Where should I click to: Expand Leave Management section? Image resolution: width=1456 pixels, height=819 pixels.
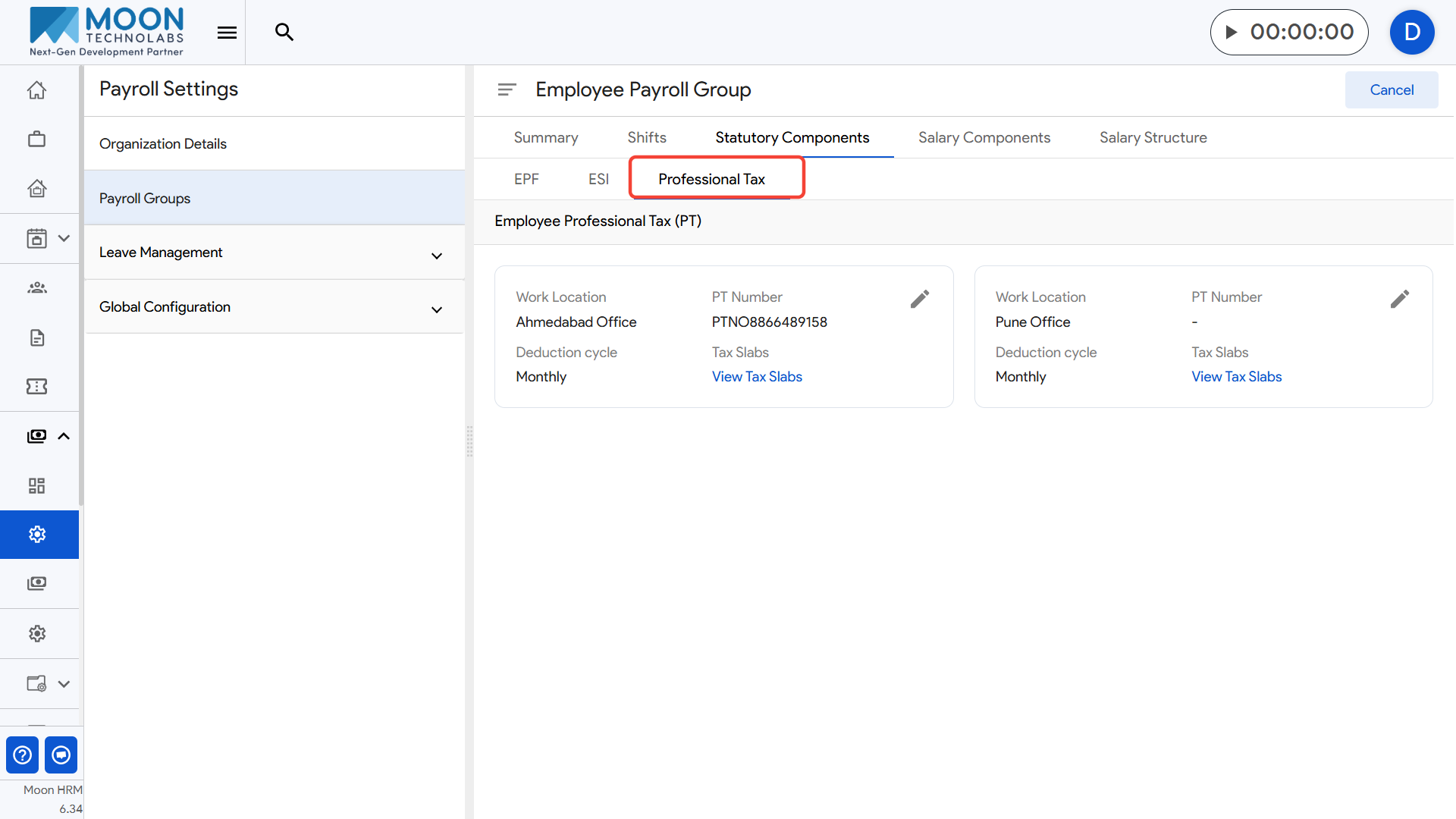tap(436, 256)
